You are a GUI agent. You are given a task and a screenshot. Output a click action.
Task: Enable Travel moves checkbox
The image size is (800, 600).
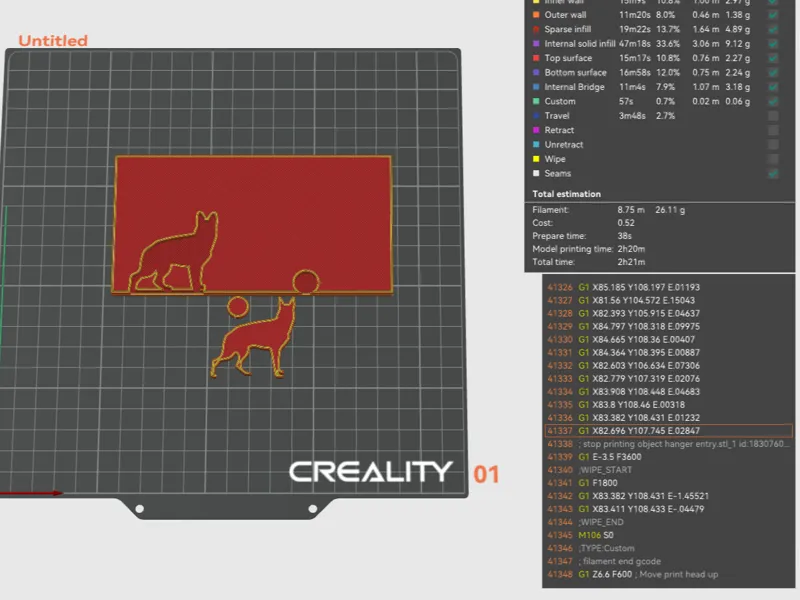click(x=773, y=116)
